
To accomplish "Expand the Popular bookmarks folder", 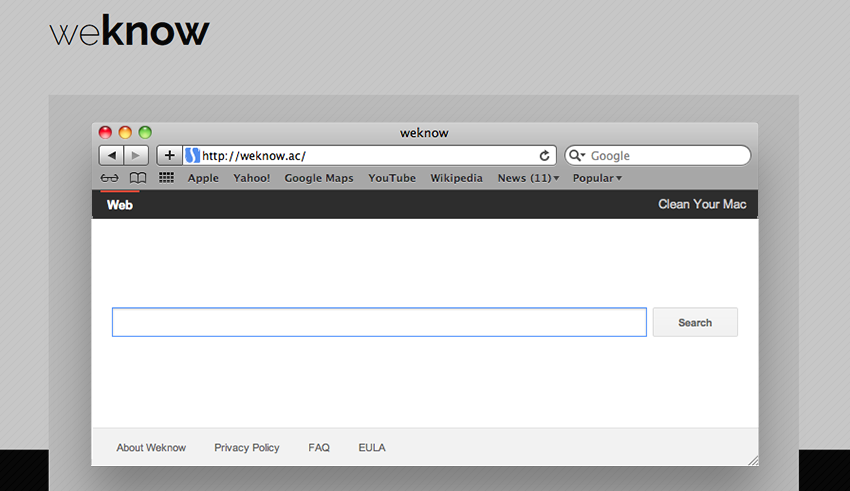I will click(x=597, y=178).
